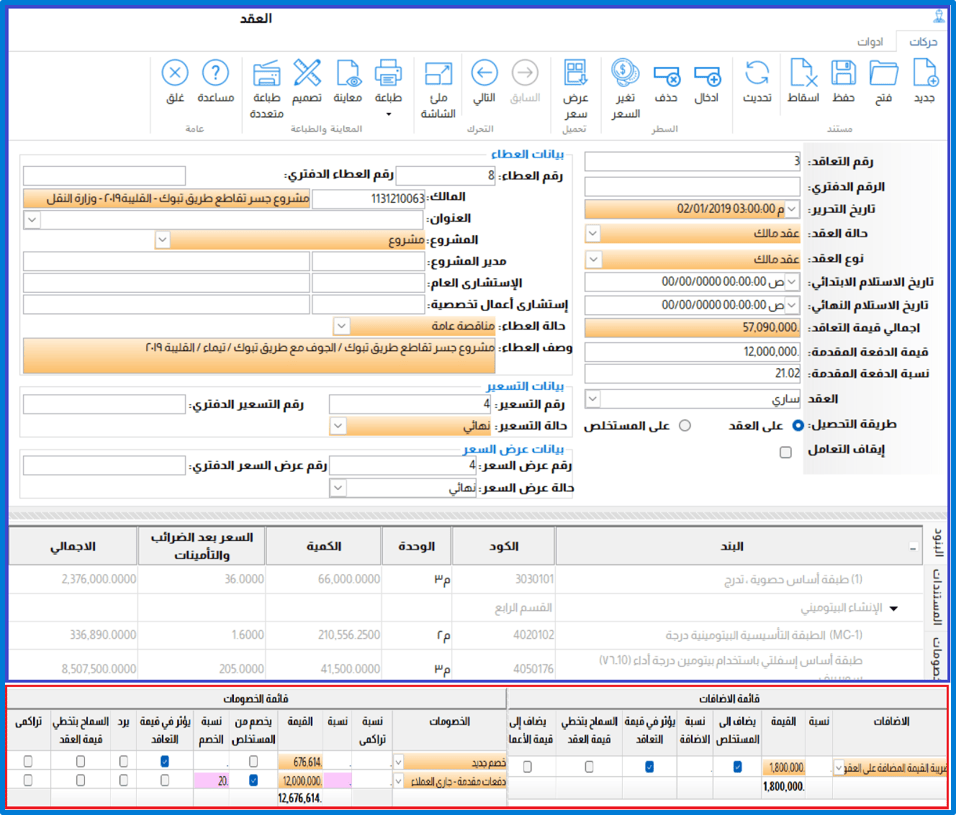The height and width of the screenshot is (815, 956).
Task: Click the عرض سعر (Load quotation) icon
Action: click(576, 73)
